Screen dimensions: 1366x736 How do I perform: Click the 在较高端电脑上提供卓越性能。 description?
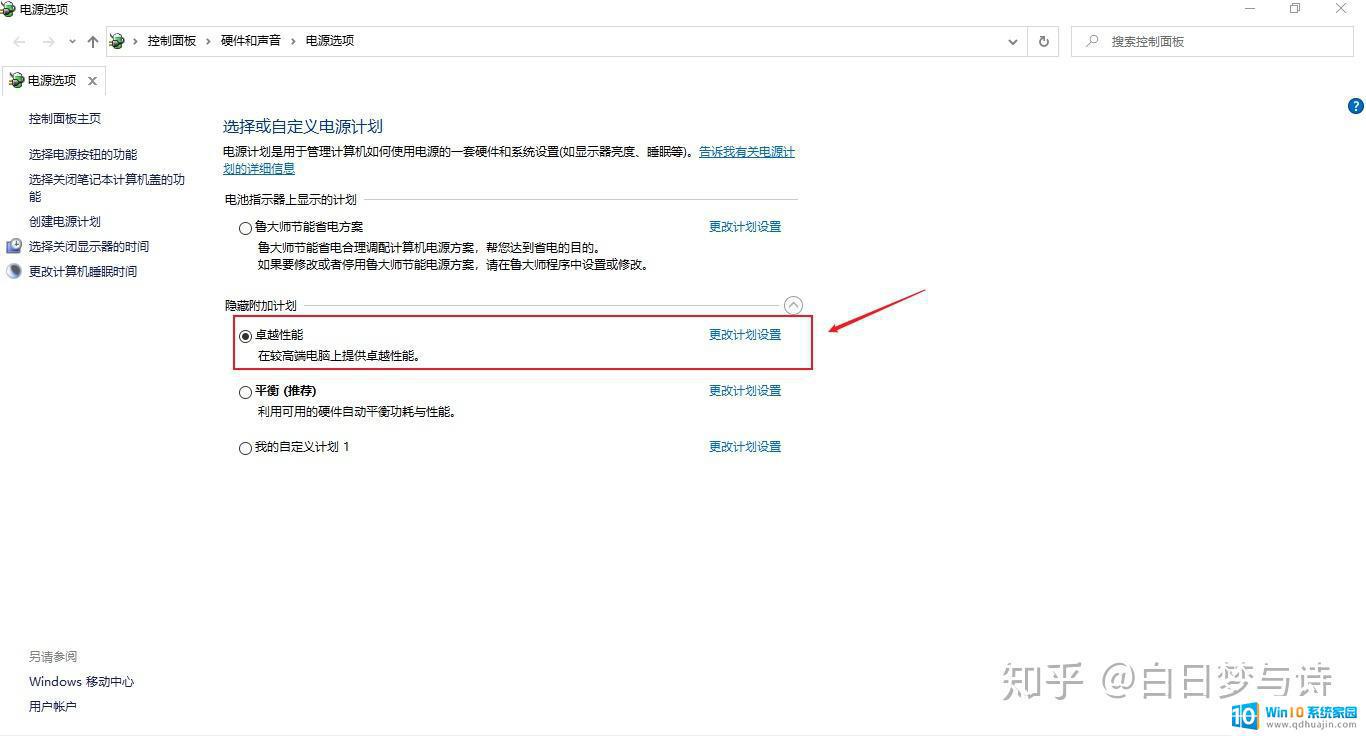click(x=339, y=356)
